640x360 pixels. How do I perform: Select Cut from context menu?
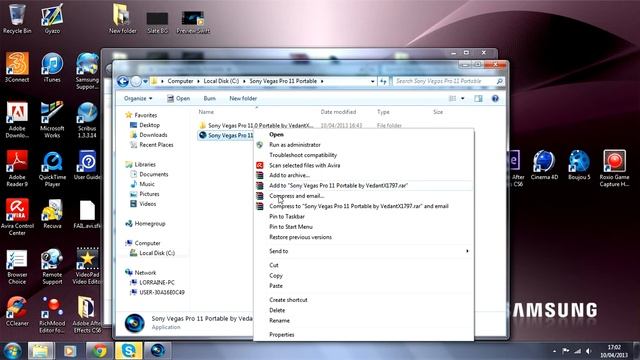click(274, 265)
